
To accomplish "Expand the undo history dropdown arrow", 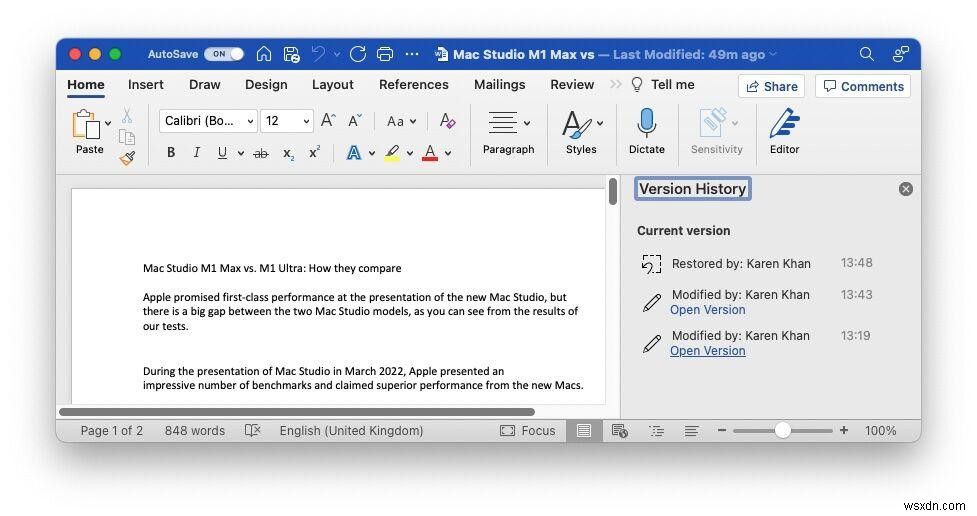I will tap(337, 54).
